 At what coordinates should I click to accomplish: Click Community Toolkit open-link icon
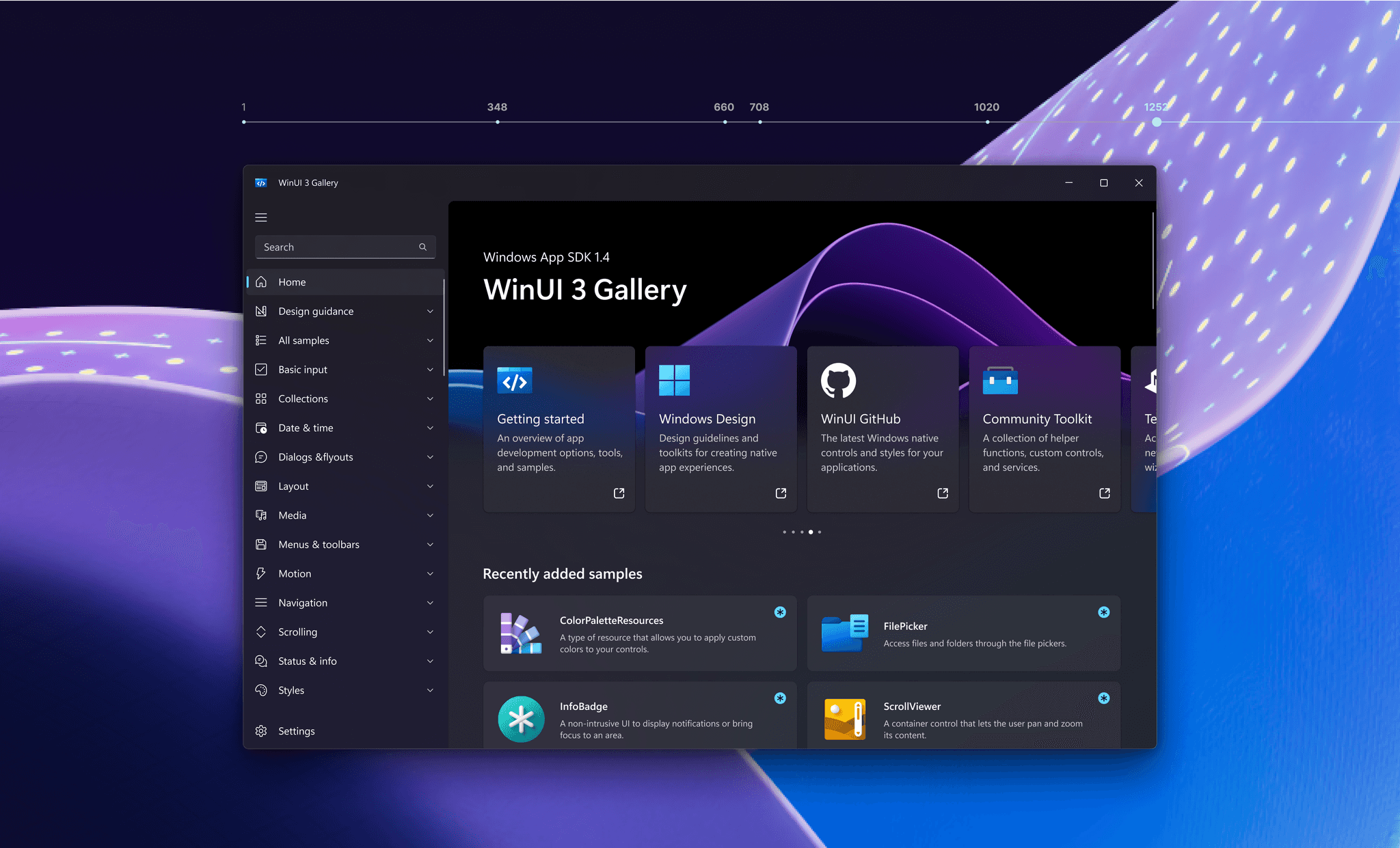pos(1104,493)
